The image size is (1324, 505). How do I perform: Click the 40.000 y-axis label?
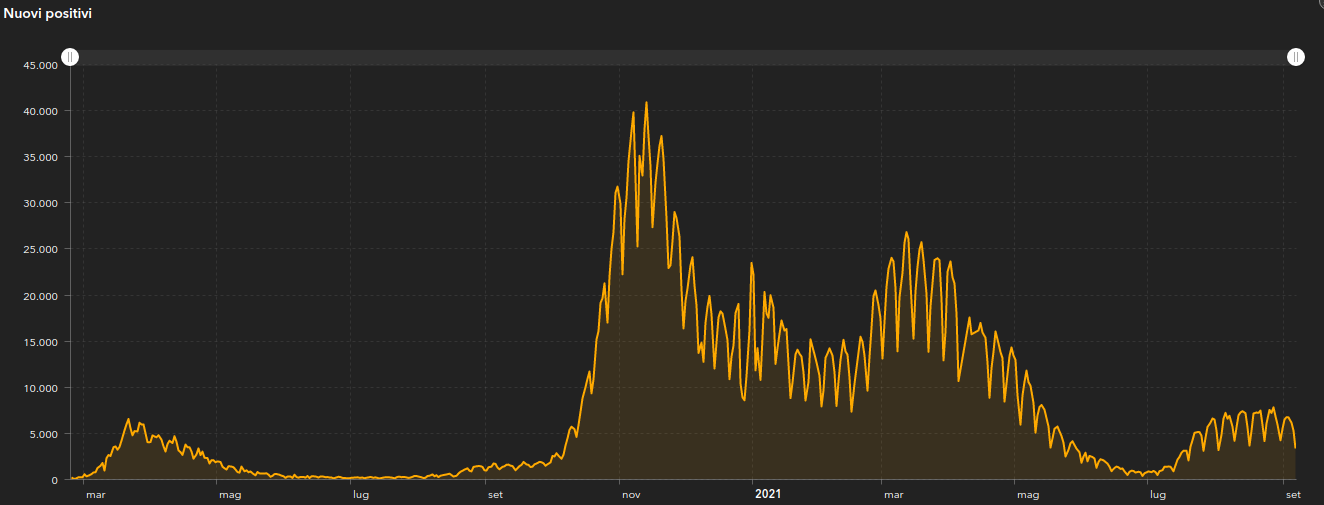[x=40, y=111]
